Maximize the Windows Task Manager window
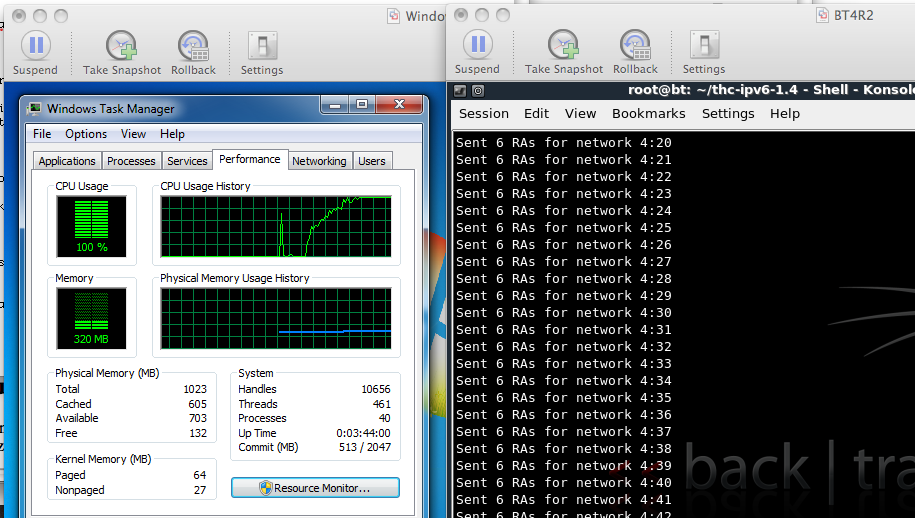The image size is (915, 518). [362, 105]
